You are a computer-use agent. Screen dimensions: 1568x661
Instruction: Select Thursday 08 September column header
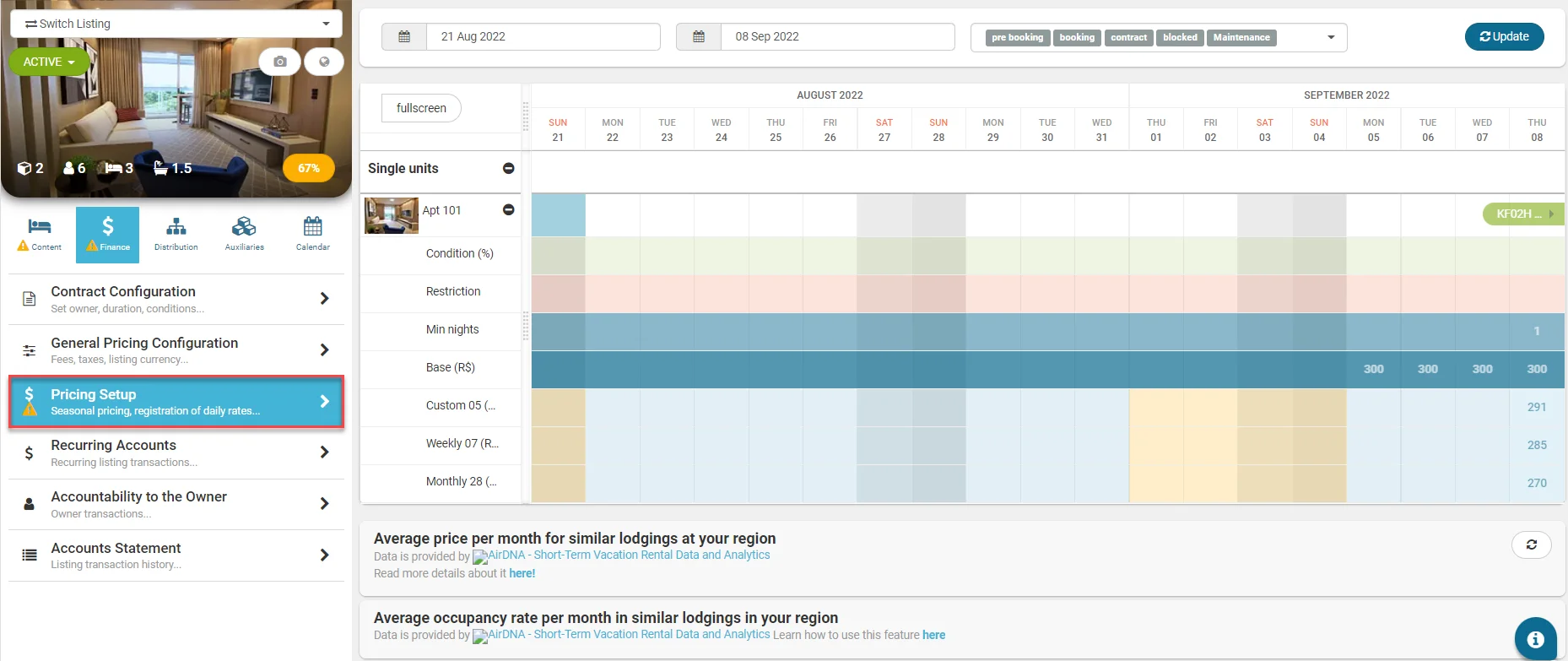(1537, 130)
